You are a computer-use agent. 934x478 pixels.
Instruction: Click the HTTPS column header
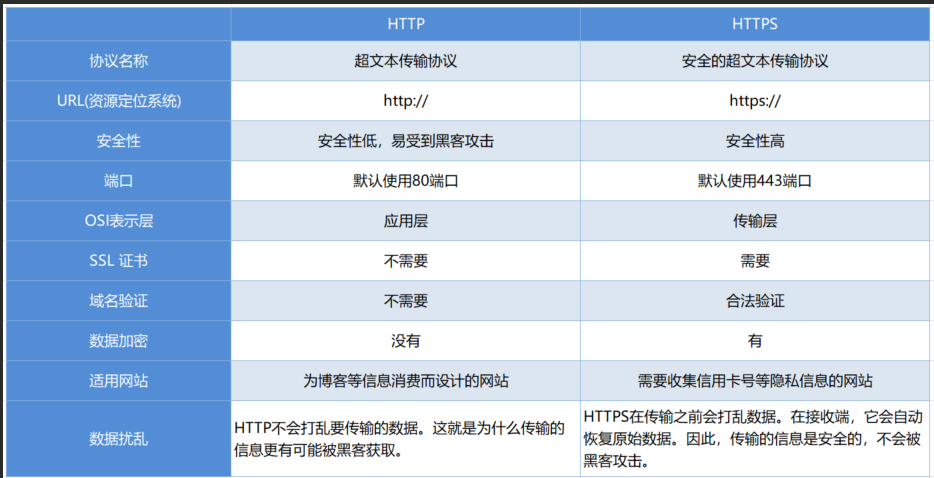755,21
